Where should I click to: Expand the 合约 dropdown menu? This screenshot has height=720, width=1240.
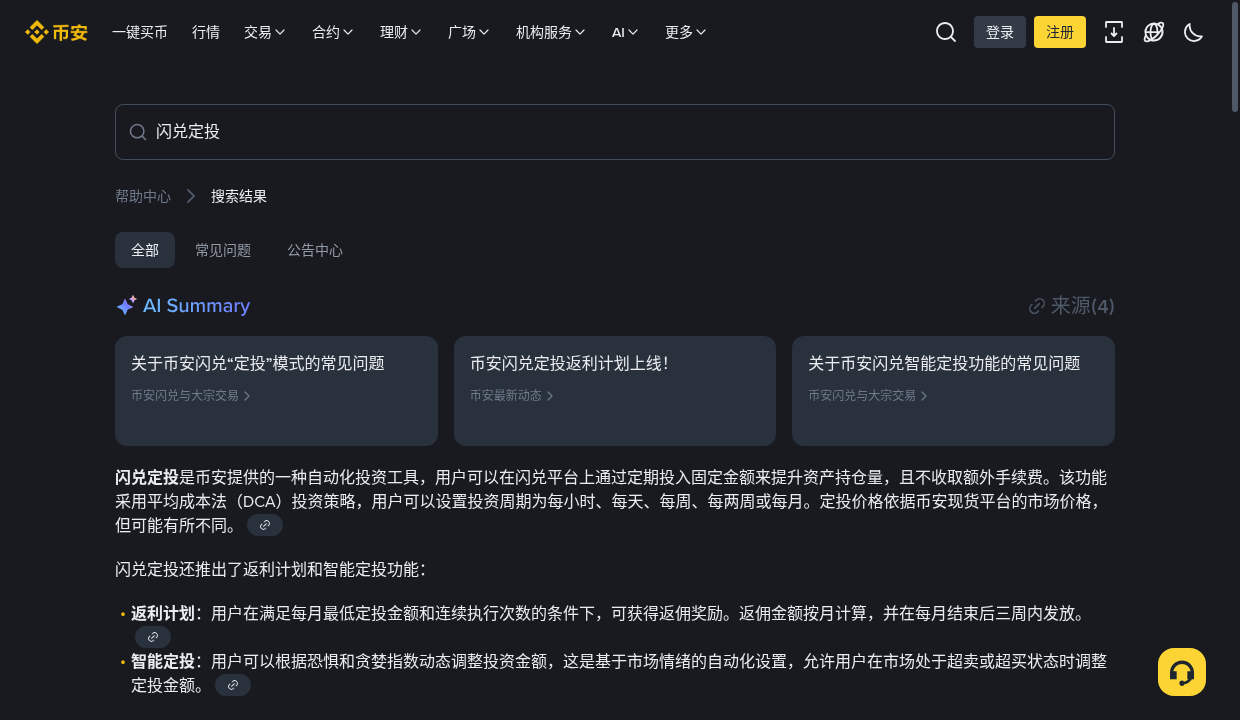coord(333,32)
